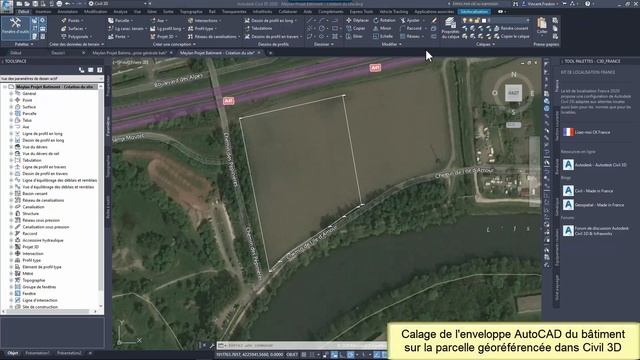Toggle layer lock padlock icon
This screenshot has width=640, height=360.
pos(477,20)
